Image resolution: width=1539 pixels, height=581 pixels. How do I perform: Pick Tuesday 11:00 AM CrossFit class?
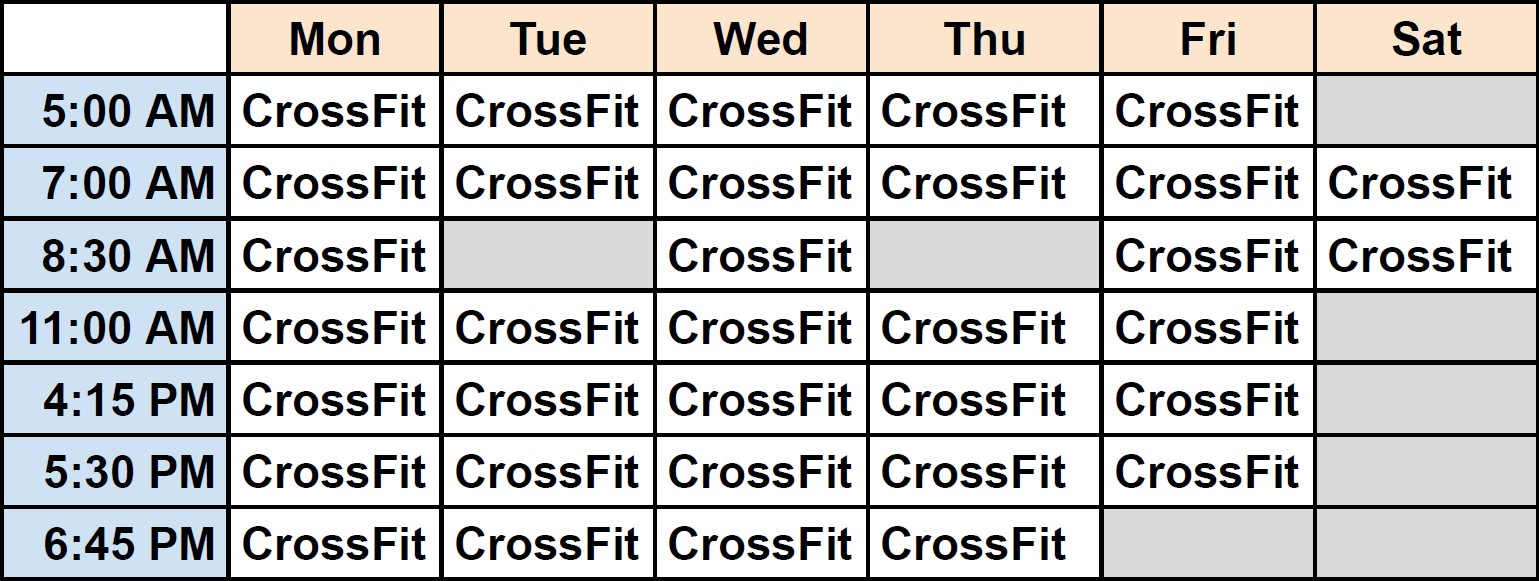click(547, 328)
